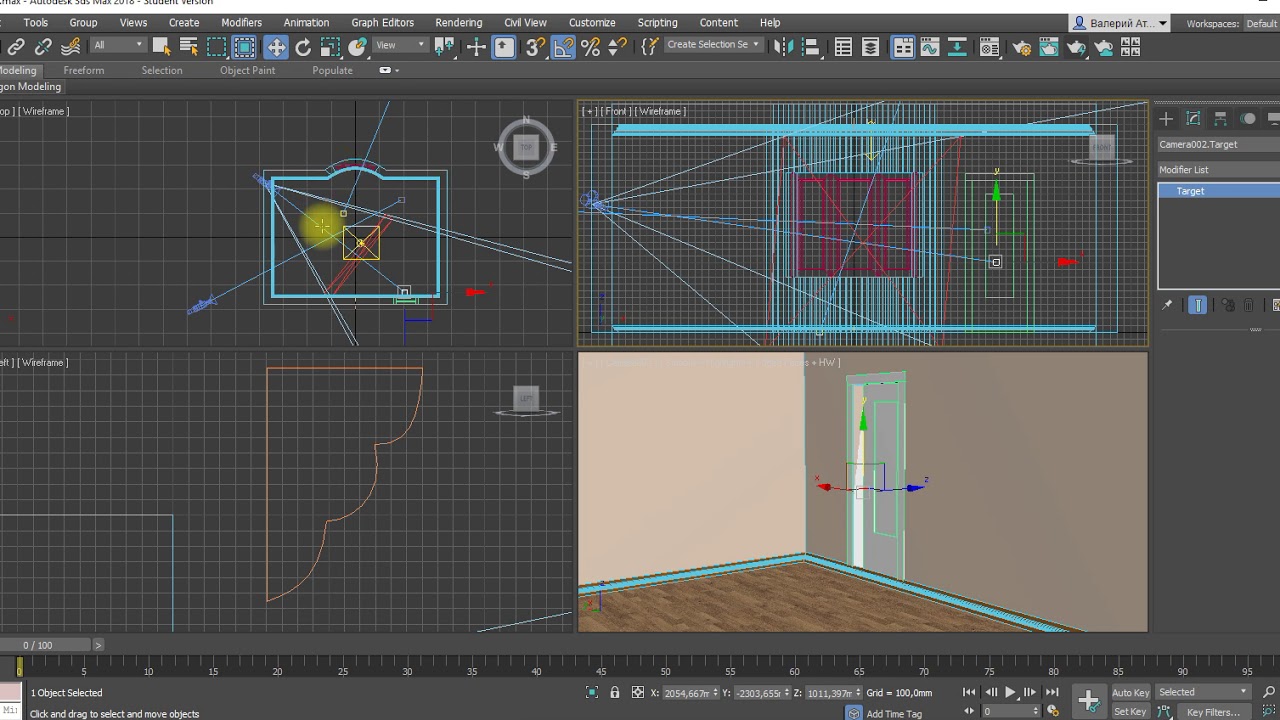
Task: Switch to the Freeform ribbon tab
Action: click(83, 70)
